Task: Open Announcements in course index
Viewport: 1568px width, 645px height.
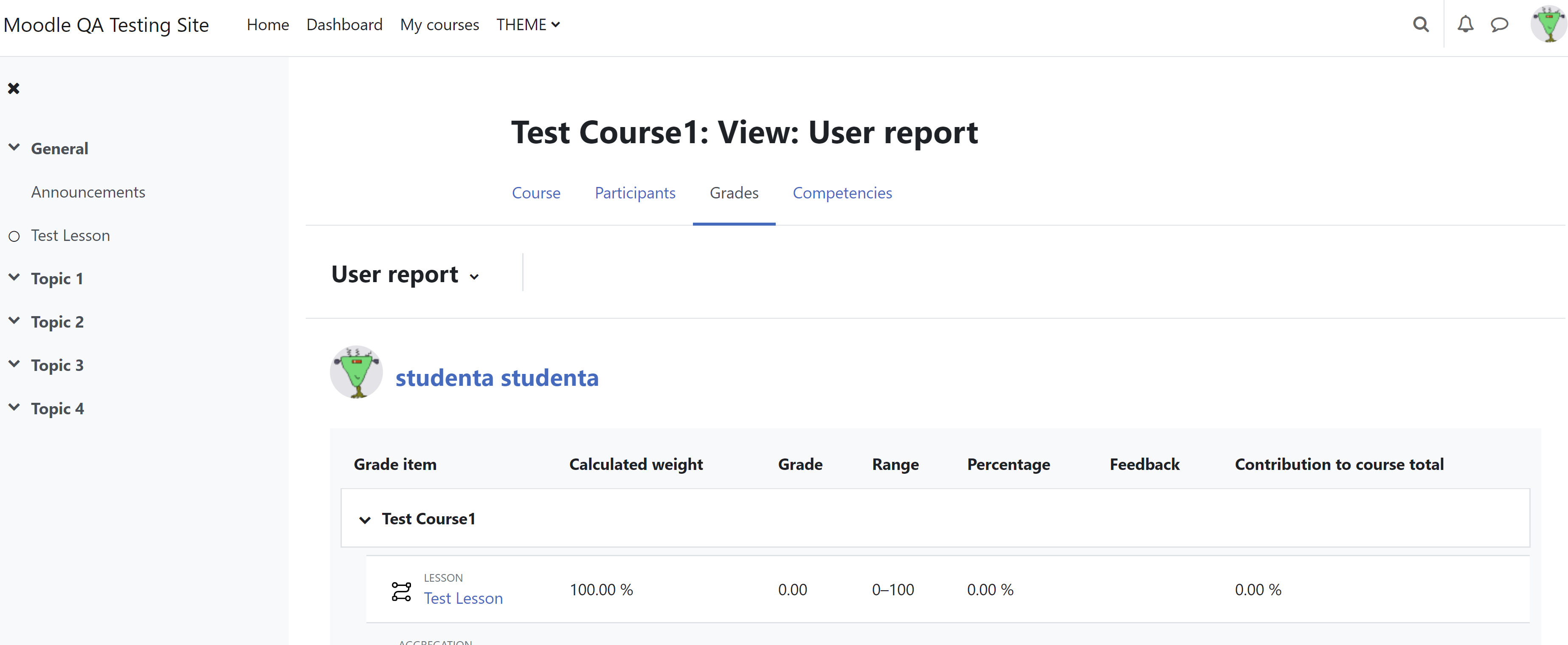Action: click(x=88, y=192)
